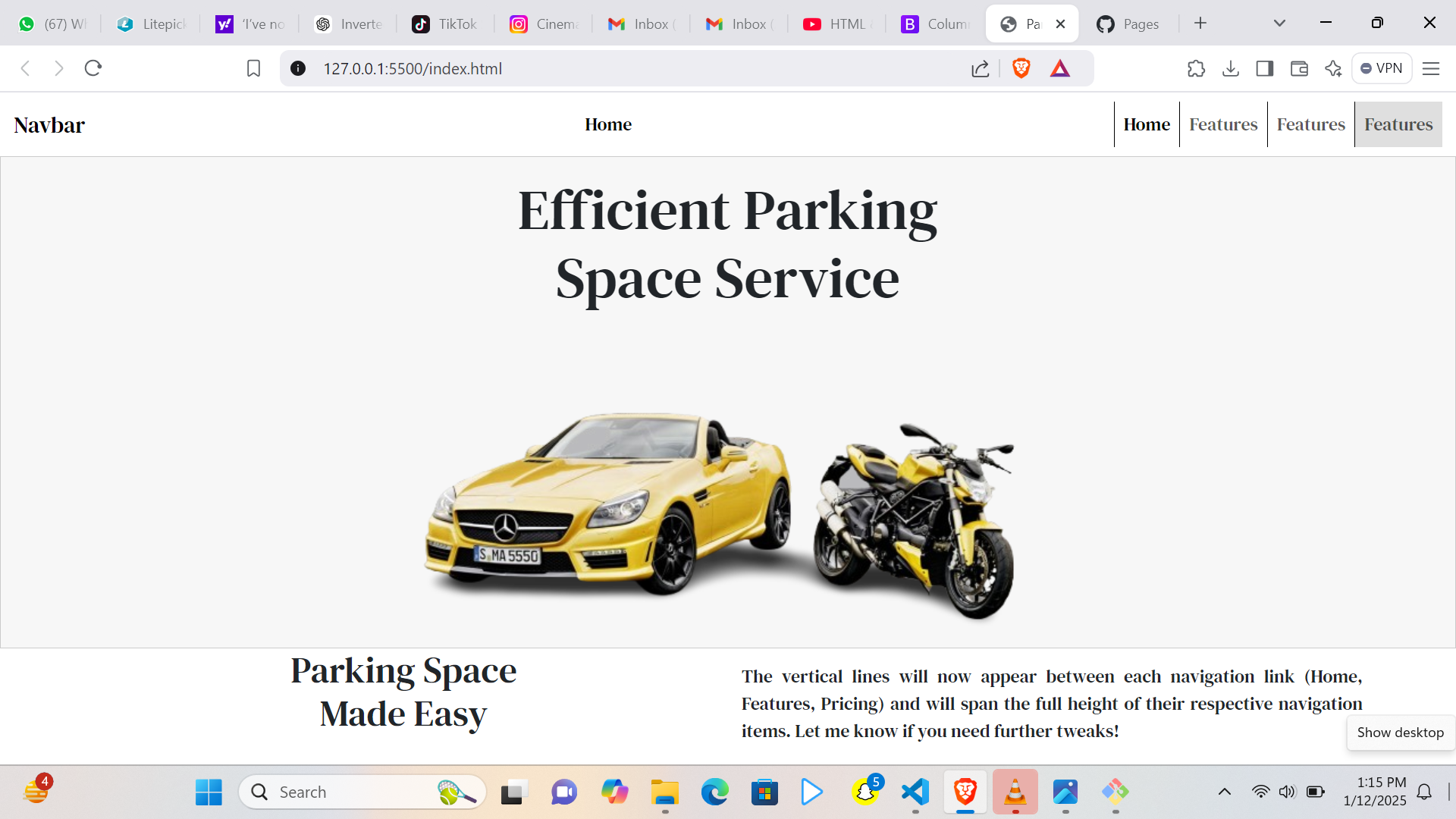The image size is (1456, 819).
Task: Switch to the Inverte ChatGPT tab
Action: 349,24
